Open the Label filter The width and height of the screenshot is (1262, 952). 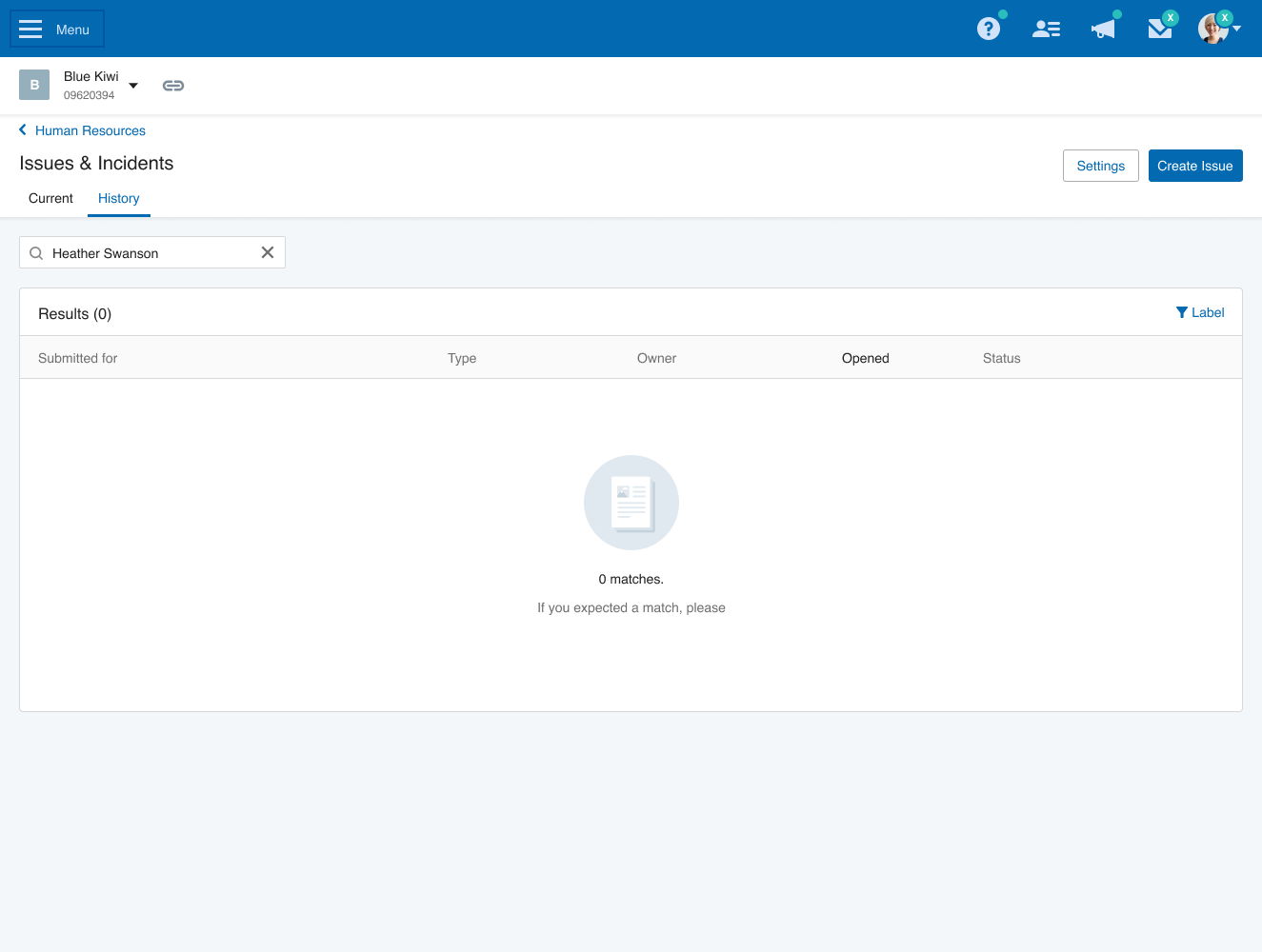click(x=1200, y=312)
